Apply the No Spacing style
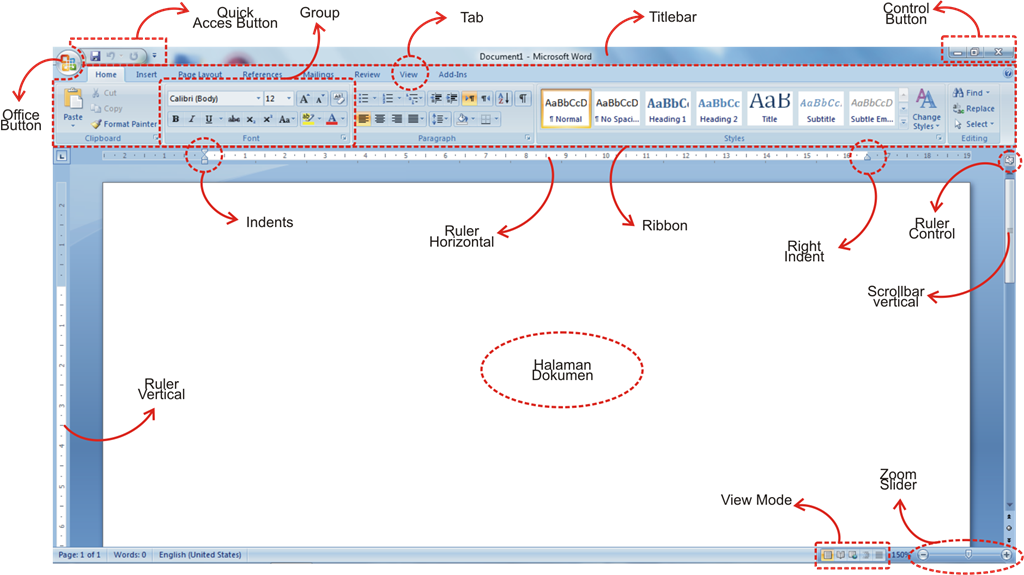The image size is (1024, 575). [x=616, y=108]
